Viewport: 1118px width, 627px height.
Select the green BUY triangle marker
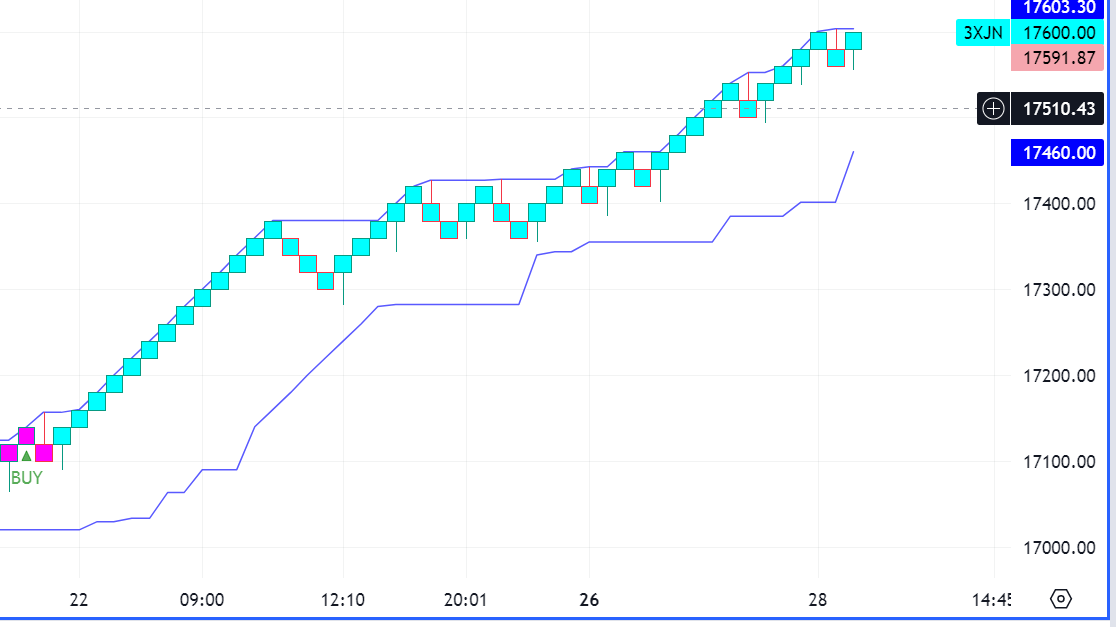point(25,458)
